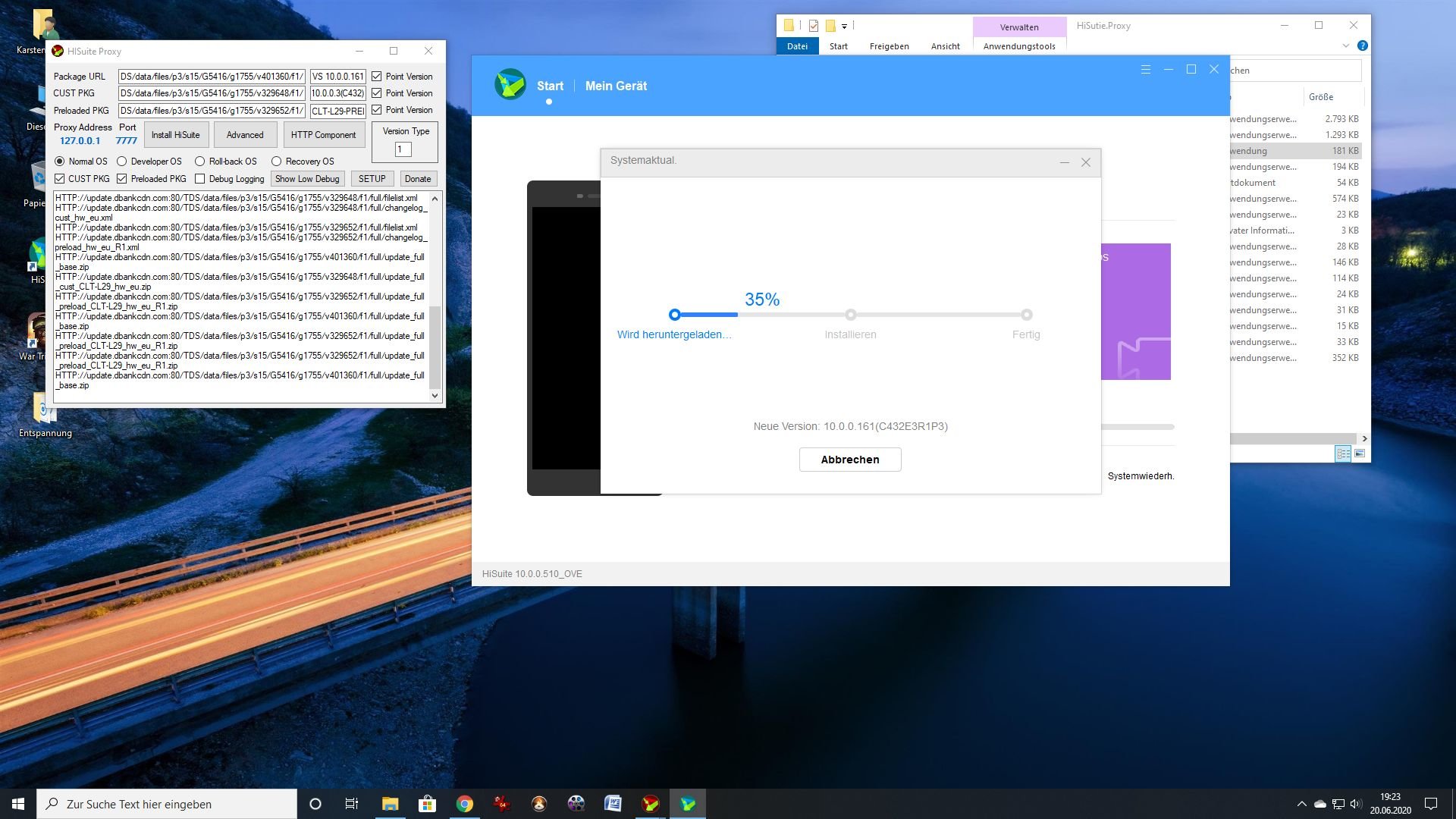The height and width of the screenshot is (819, 1456).
Task: Click the Fertig step marker
Action: pyautogui.click(x=1026, y=315)
